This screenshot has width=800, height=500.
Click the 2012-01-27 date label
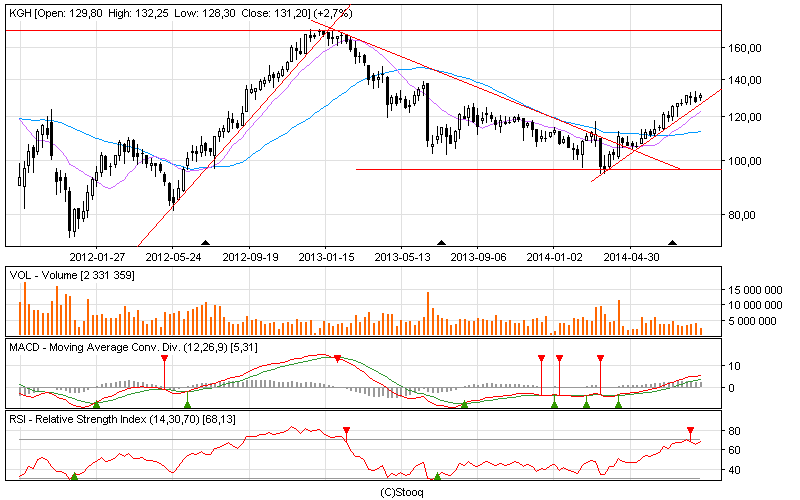97,257
